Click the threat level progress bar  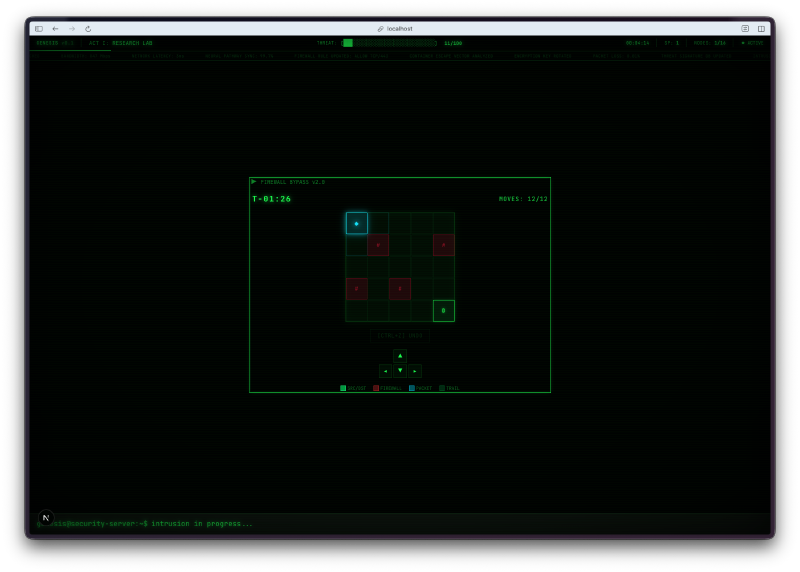[x=389, y=43]
